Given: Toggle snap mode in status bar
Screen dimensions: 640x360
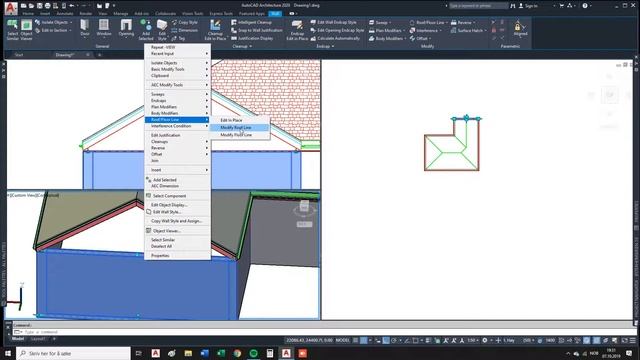Looking at the screenshot, I should 363,340.
